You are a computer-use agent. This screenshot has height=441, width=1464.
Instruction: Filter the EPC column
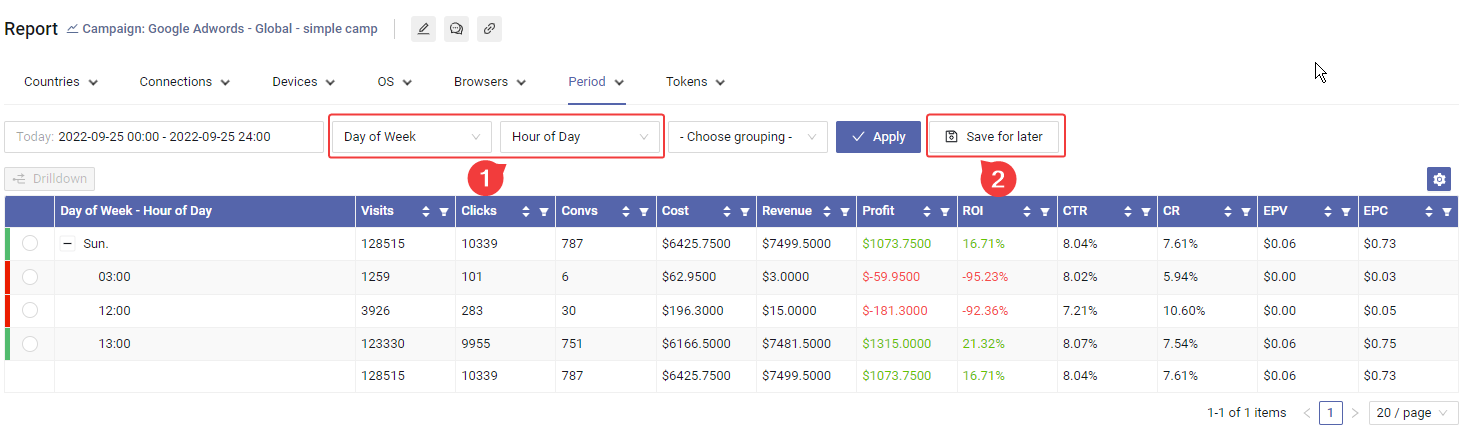tap(1446, 212)
